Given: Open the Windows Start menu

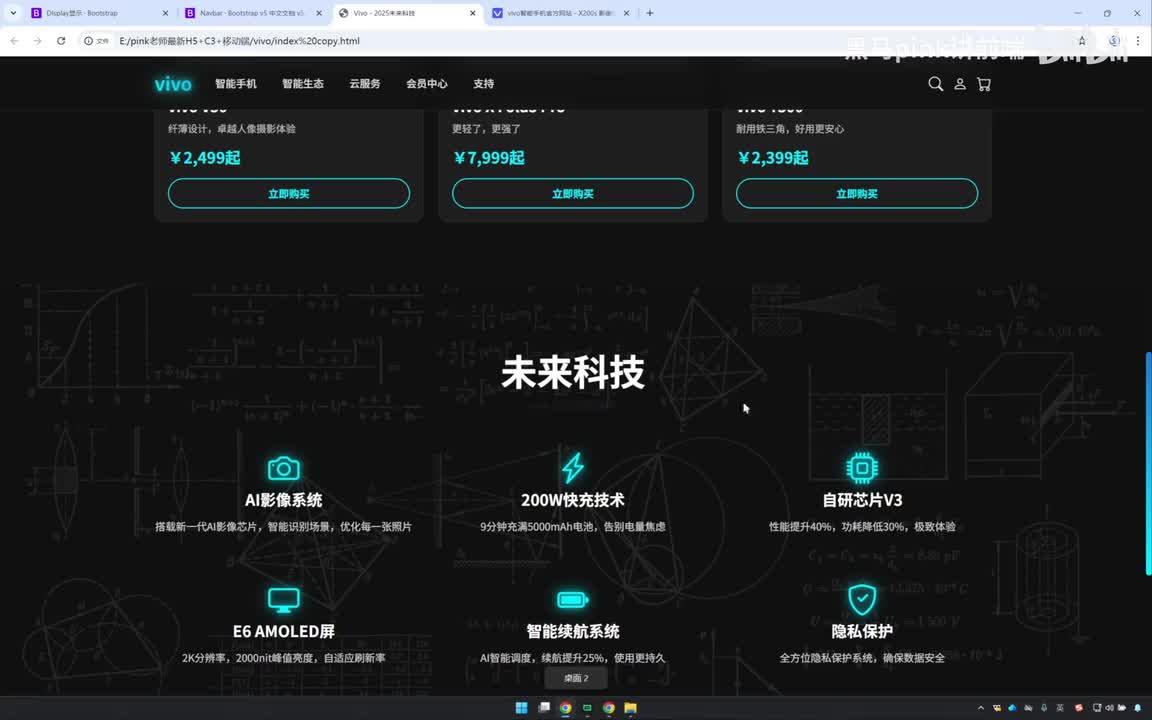Looking at the screenshot, I should click(x=522, y=708).
